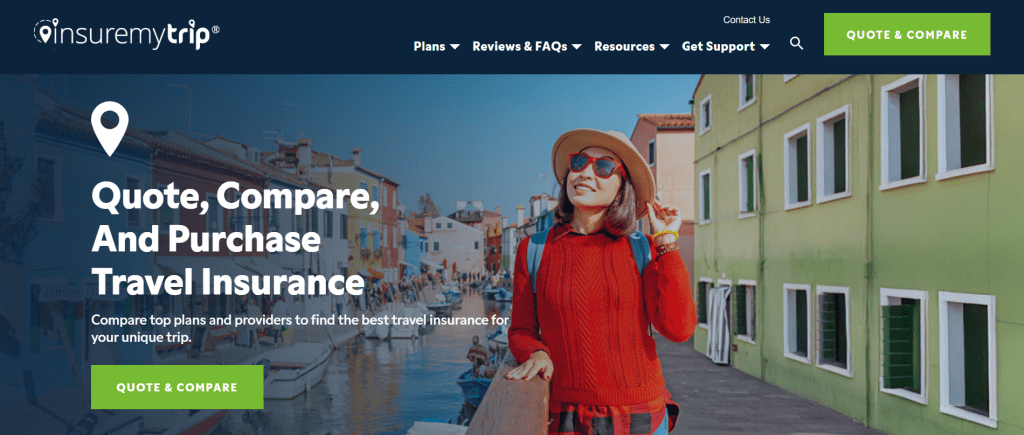The height and width of the screenshot is (435, 1024).
Task: Click the pin icon in the logo
Action: tap(44, 31)
